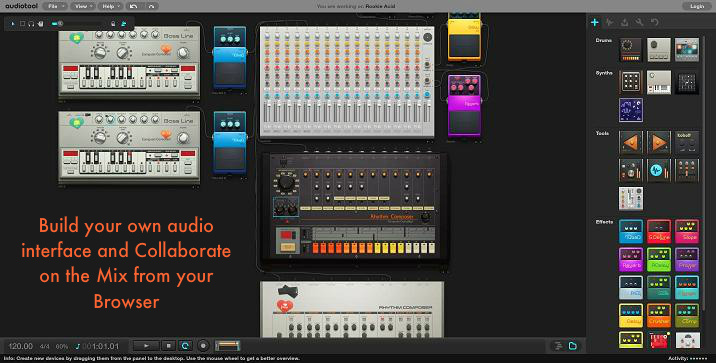Add the red effect pedal in Effects
716x363 pixels.
point(659,231)
